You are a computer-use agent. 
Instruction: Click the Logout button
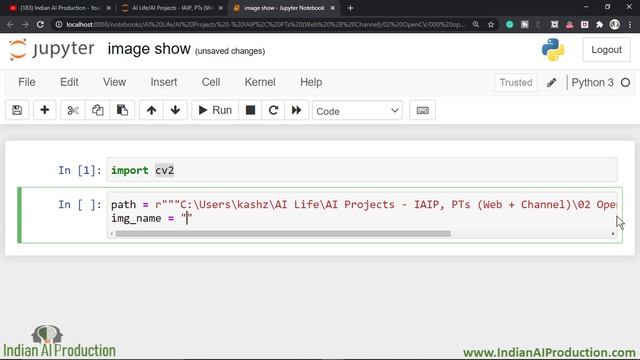(607, 50)
